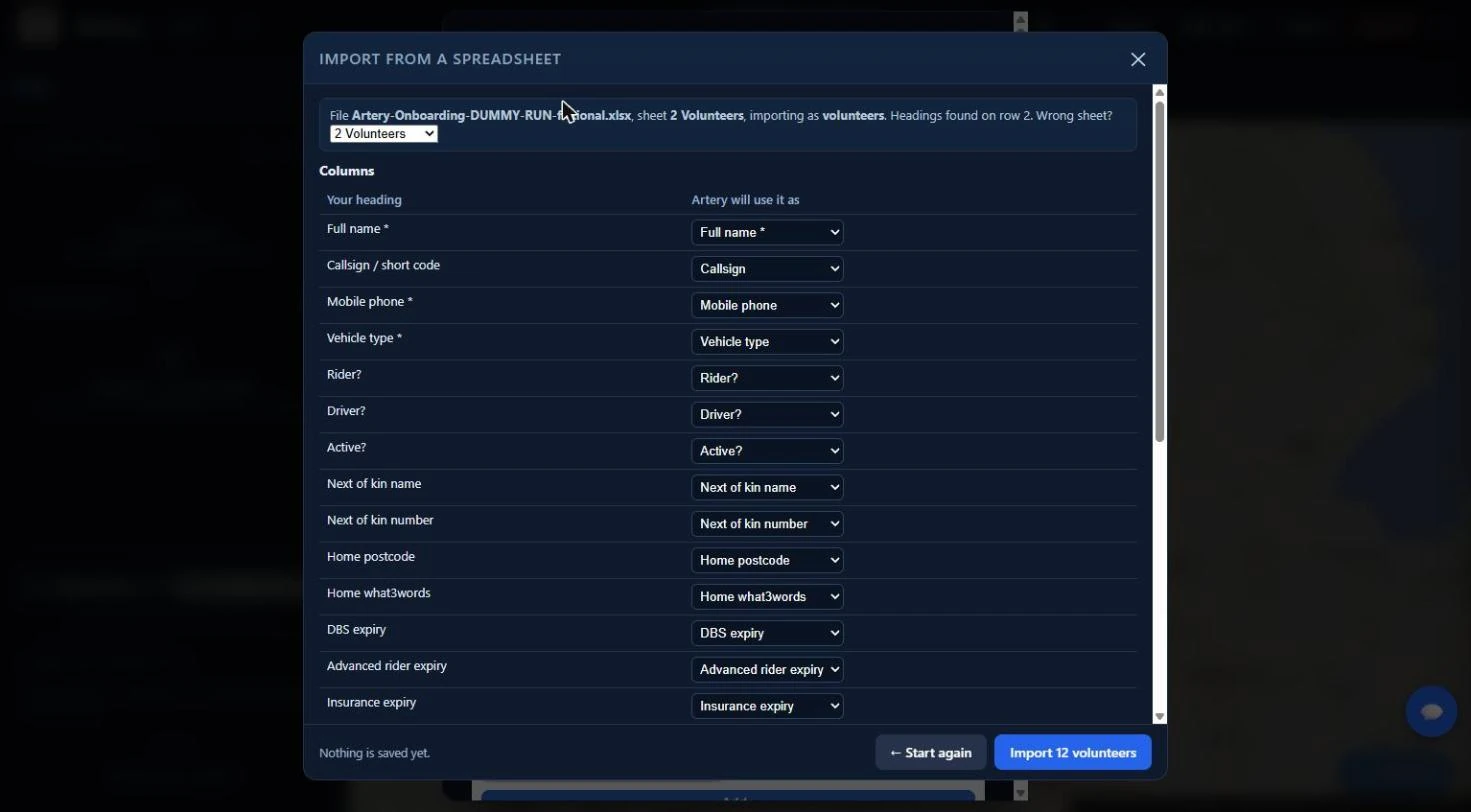Image resolution: width=1471 pixels, height=812 pixels.
Task: Open the Full name * mapping dropdown
Action: tap(767, 232)
